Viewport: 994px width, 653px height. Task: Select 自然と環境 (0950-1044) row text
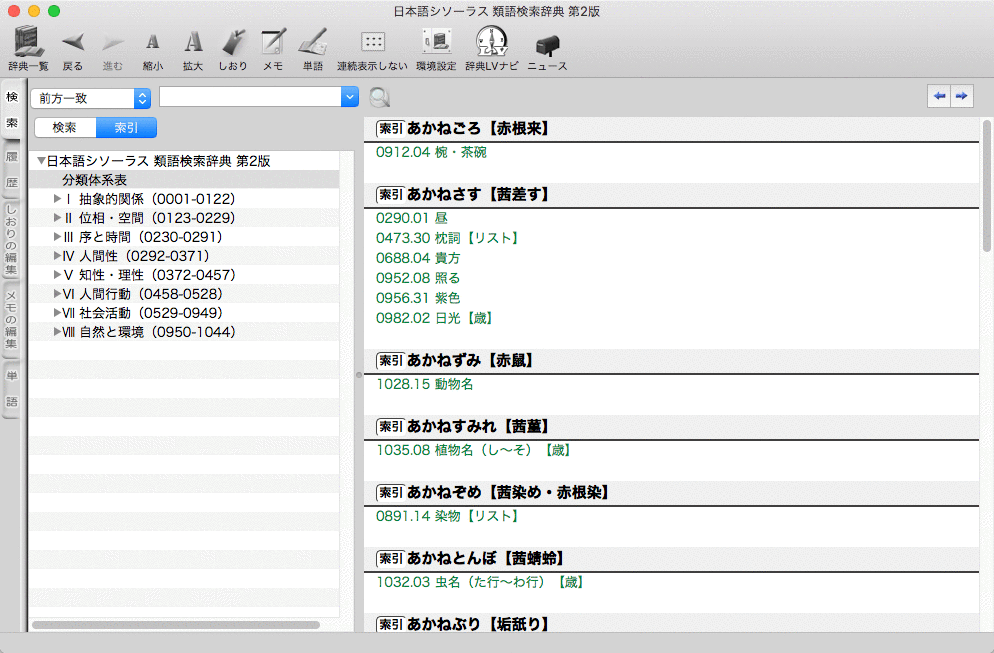tap(157, 332)
